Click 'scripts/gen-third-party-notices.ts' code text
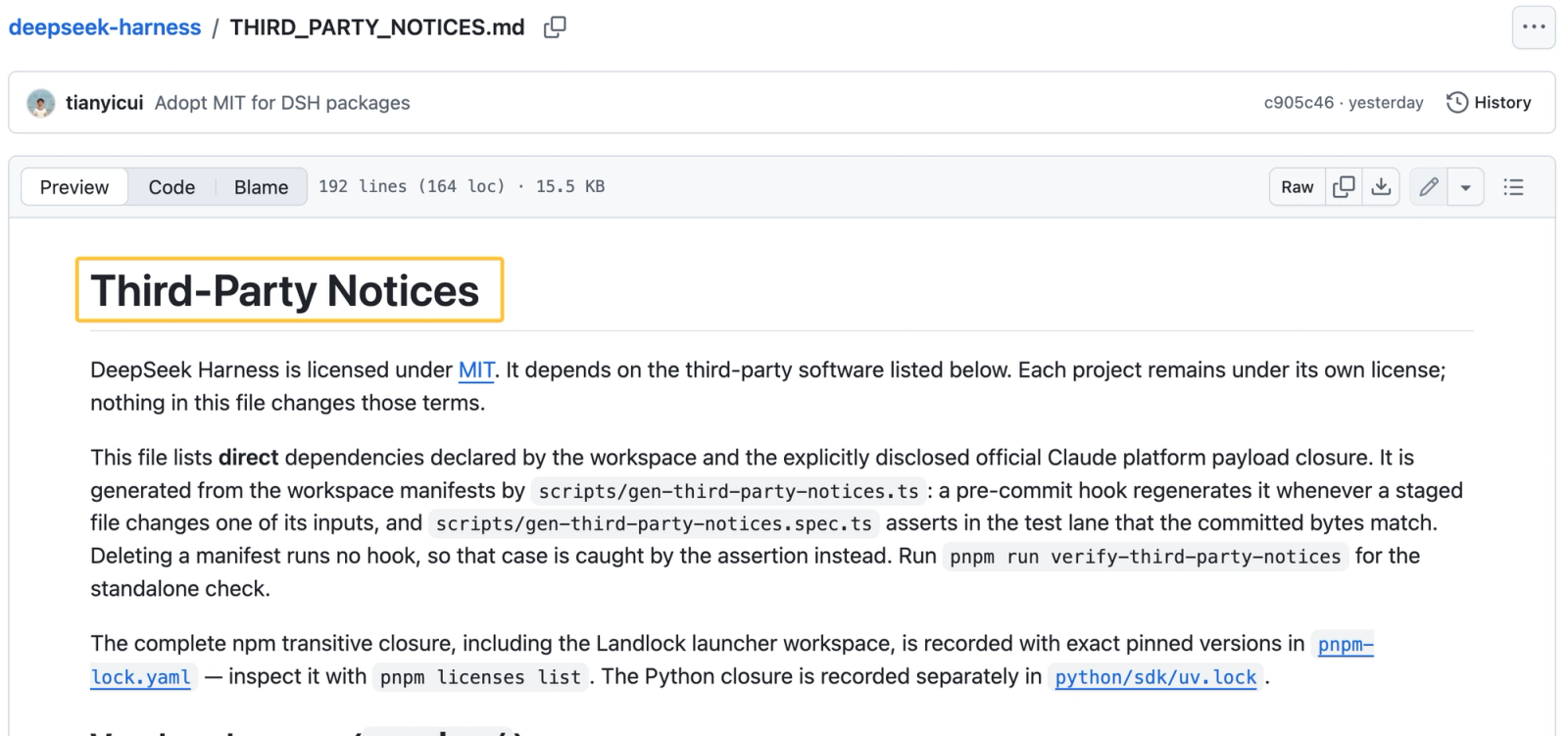 tap(729, 491)
